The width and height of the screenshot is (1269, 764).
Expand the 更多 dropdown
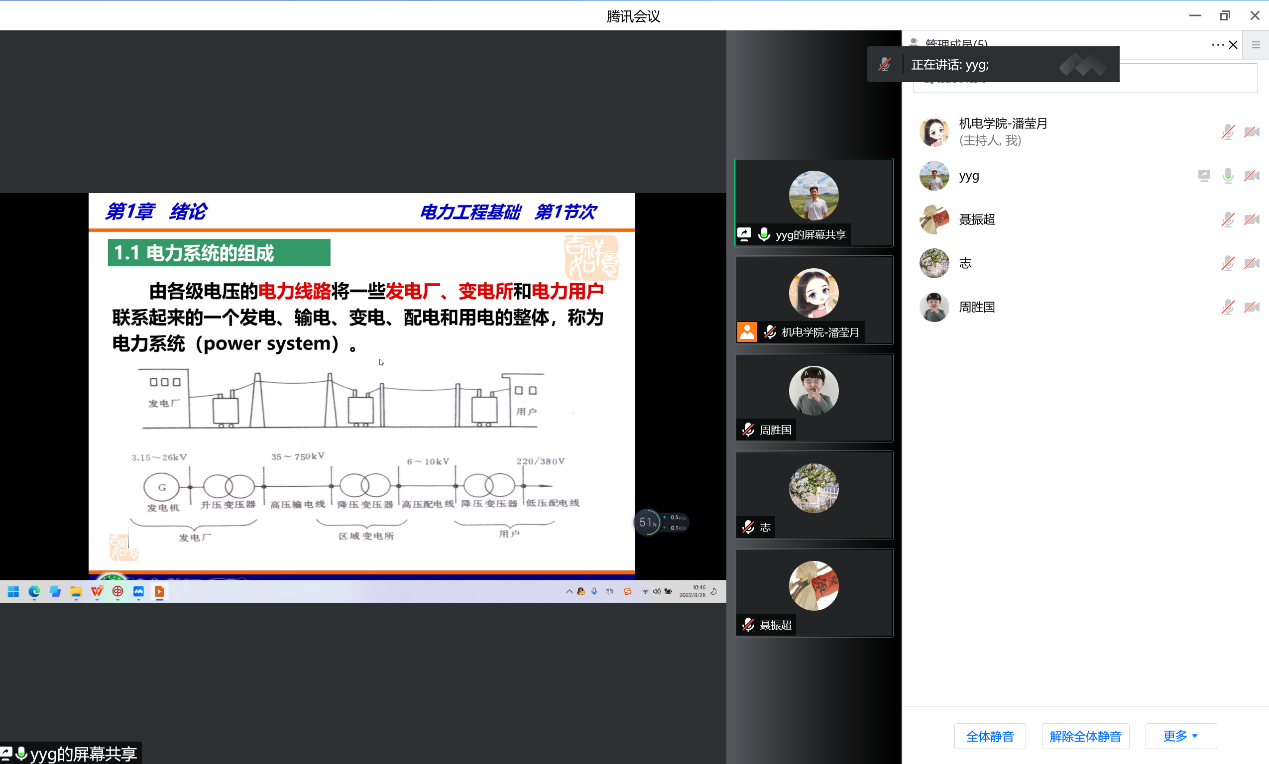pos(1180,736)
